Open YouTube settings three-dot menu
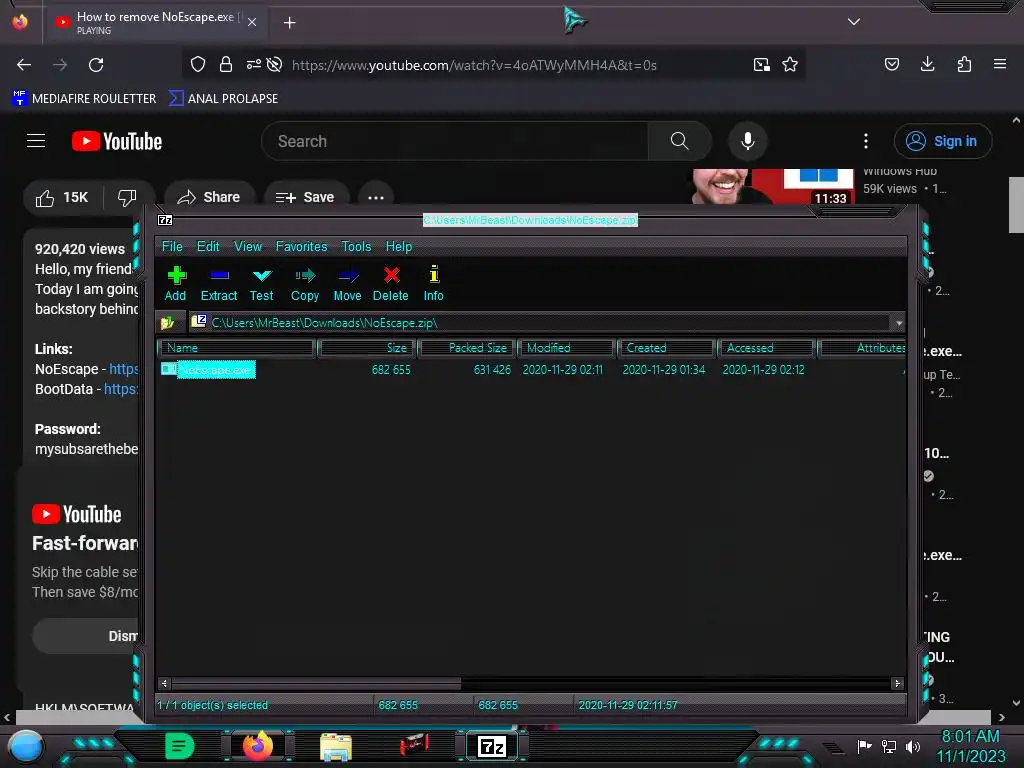The width and height of the screenshot is (1024, 768). coord(866,141)
